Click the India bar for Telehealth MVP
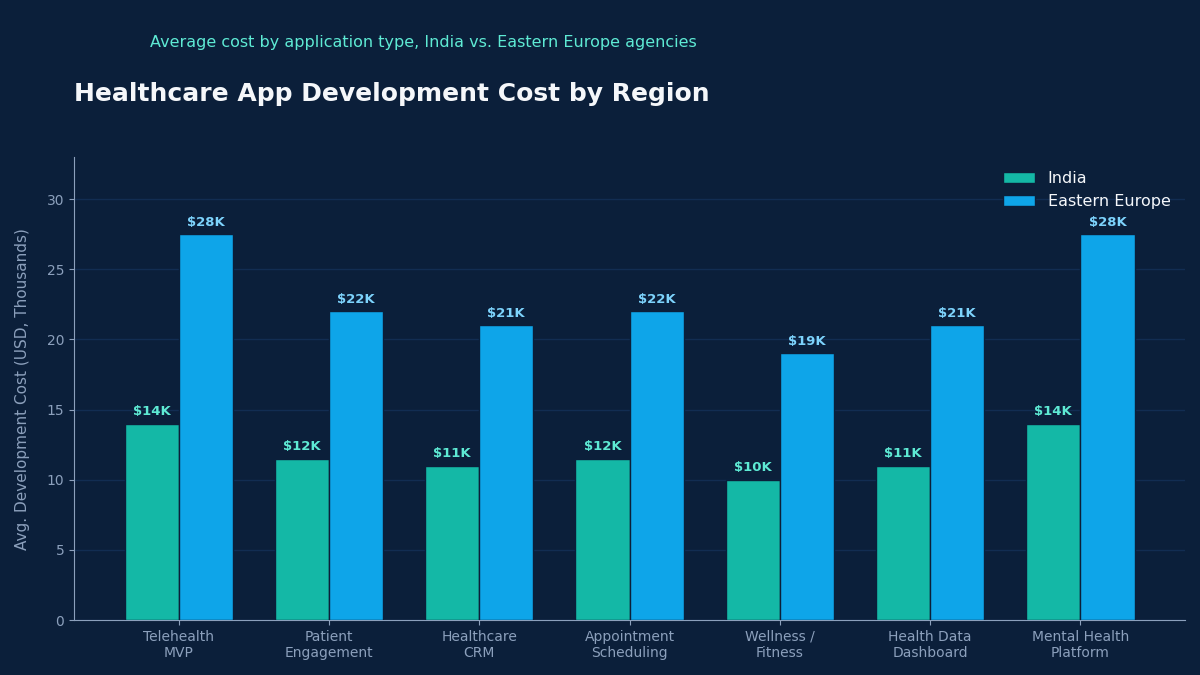The image size is (1200, 675). [x=152, y=523]
